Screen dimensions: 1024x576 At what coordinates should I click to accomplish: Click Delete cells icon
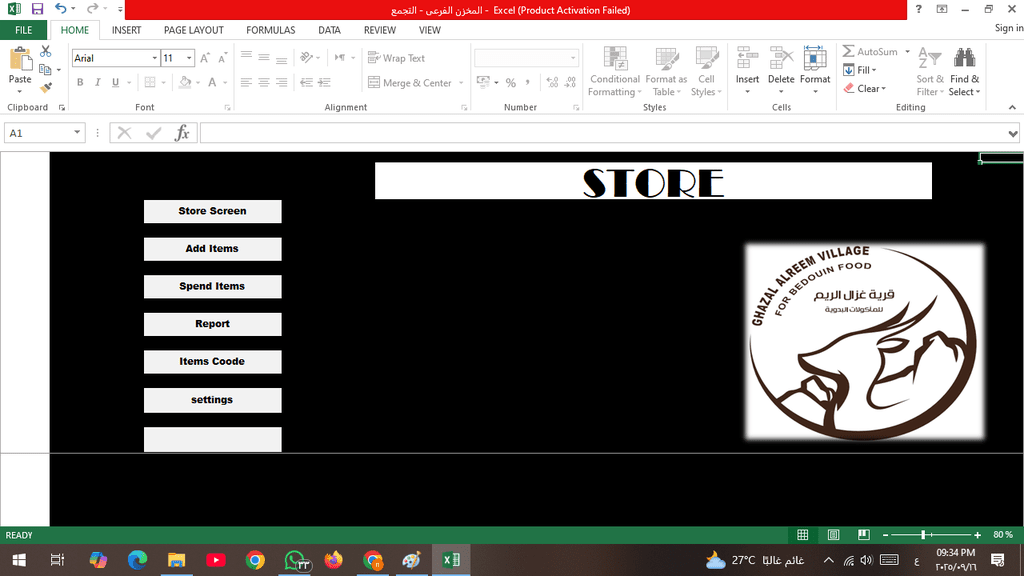pos(780,59)
